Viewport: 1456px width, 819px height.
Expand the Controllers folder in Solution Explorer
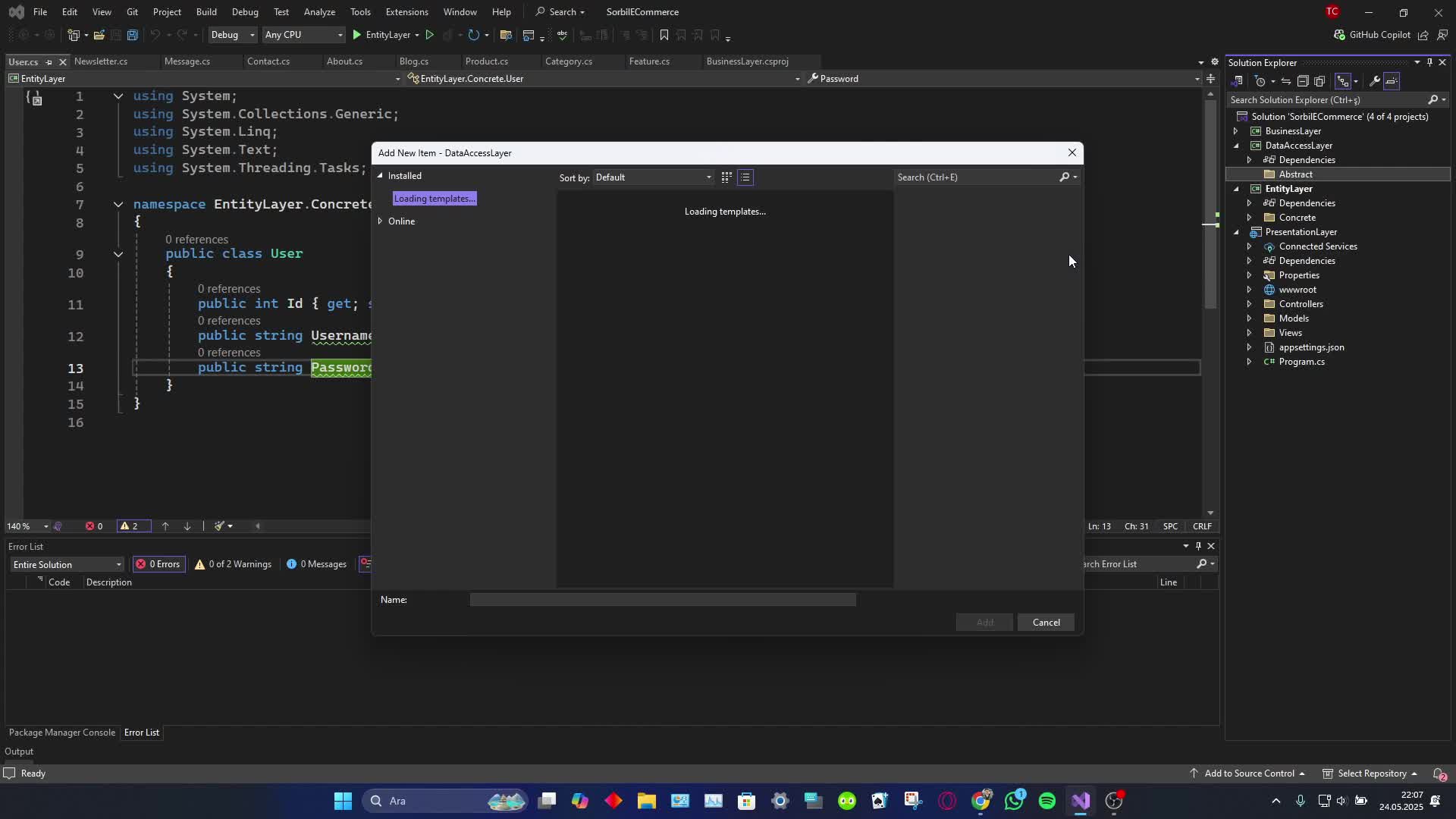click(1249, 304)
